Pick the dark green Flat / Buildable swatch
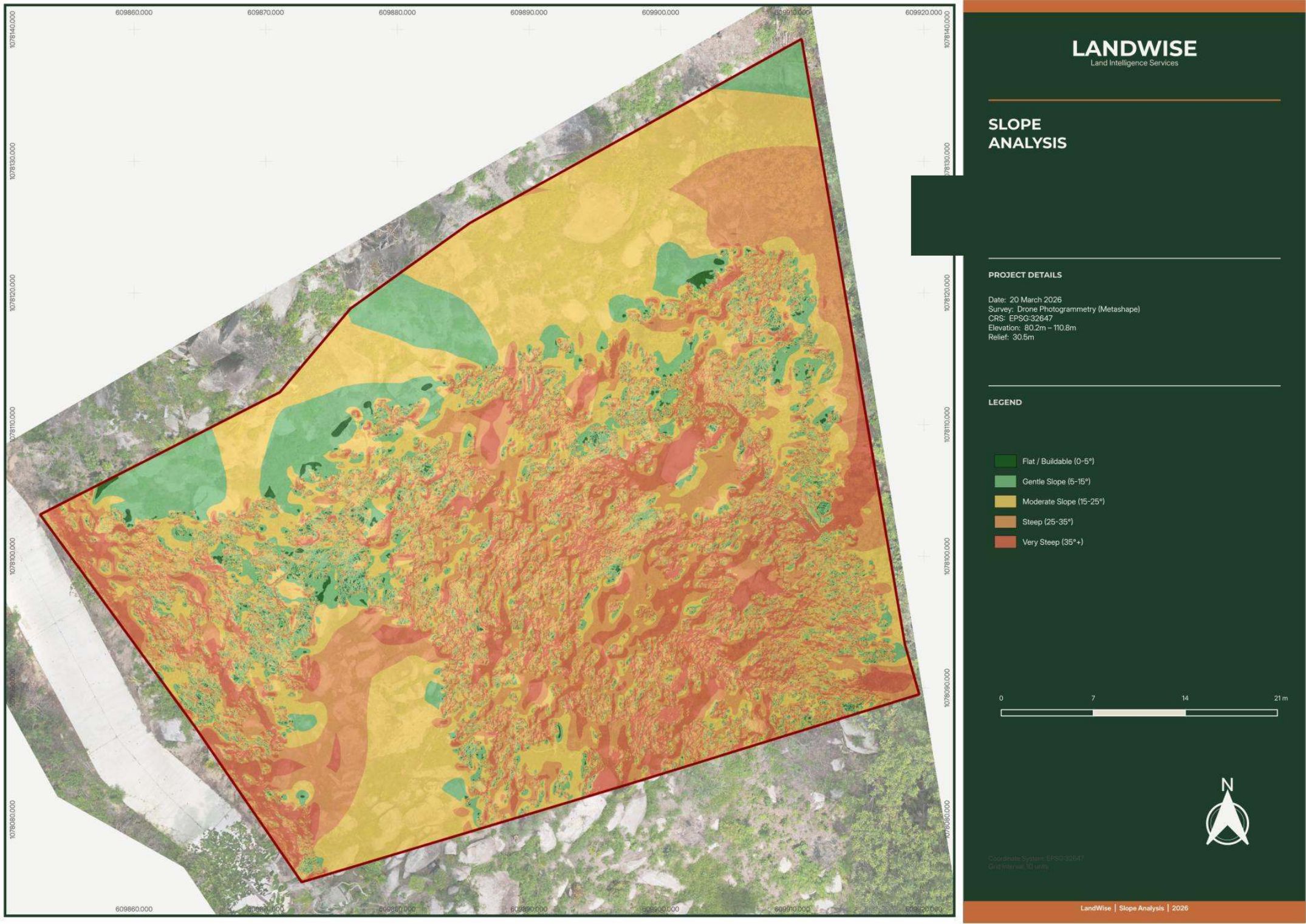This screenshot has width=1306, height=924. pyautogui.click(x=1005, y=461)
